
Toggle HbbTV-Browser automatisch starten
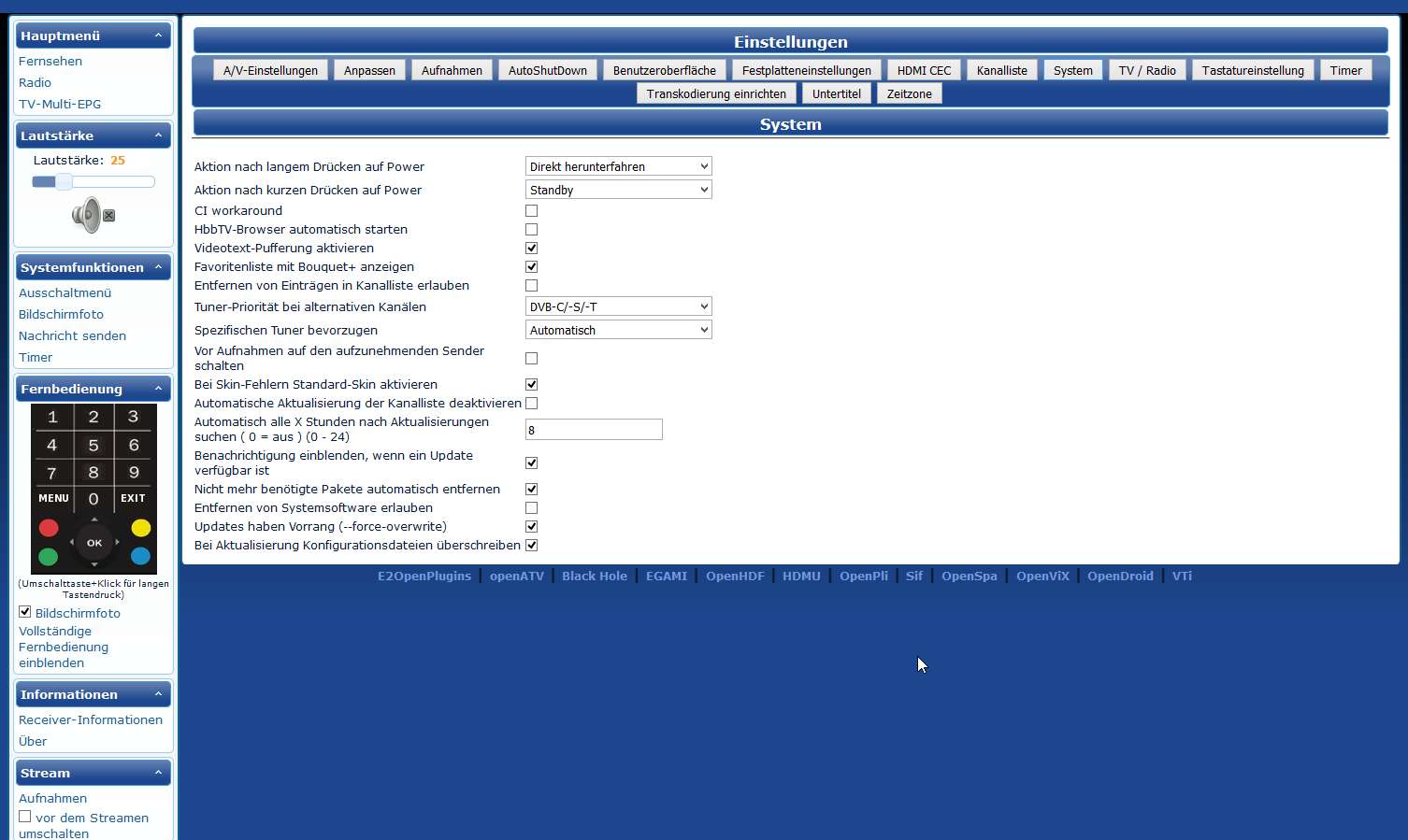click(x=531, y=230)
